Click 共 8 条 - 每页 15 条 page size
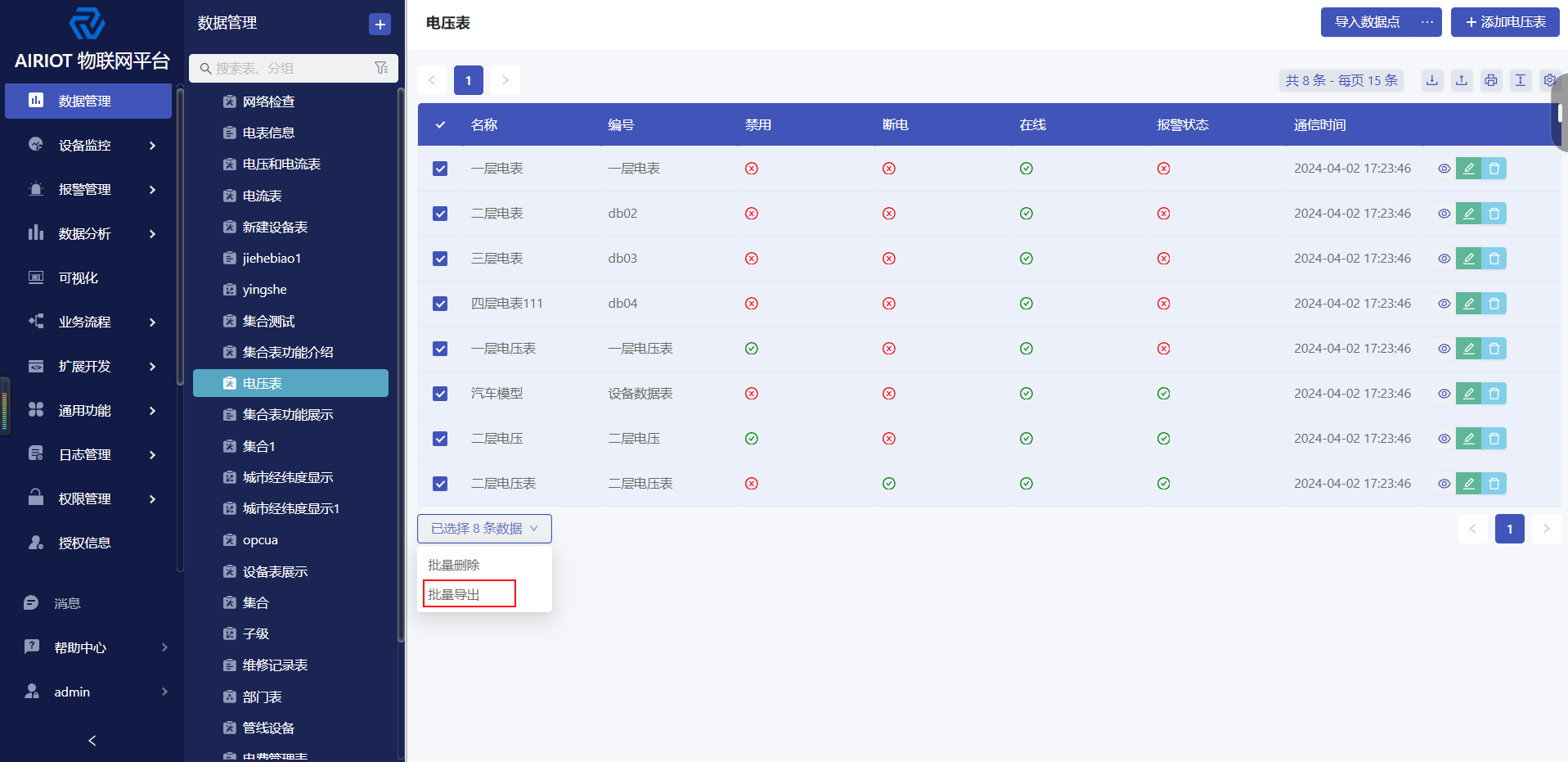1568x762 pixels. coord(1341,80)
